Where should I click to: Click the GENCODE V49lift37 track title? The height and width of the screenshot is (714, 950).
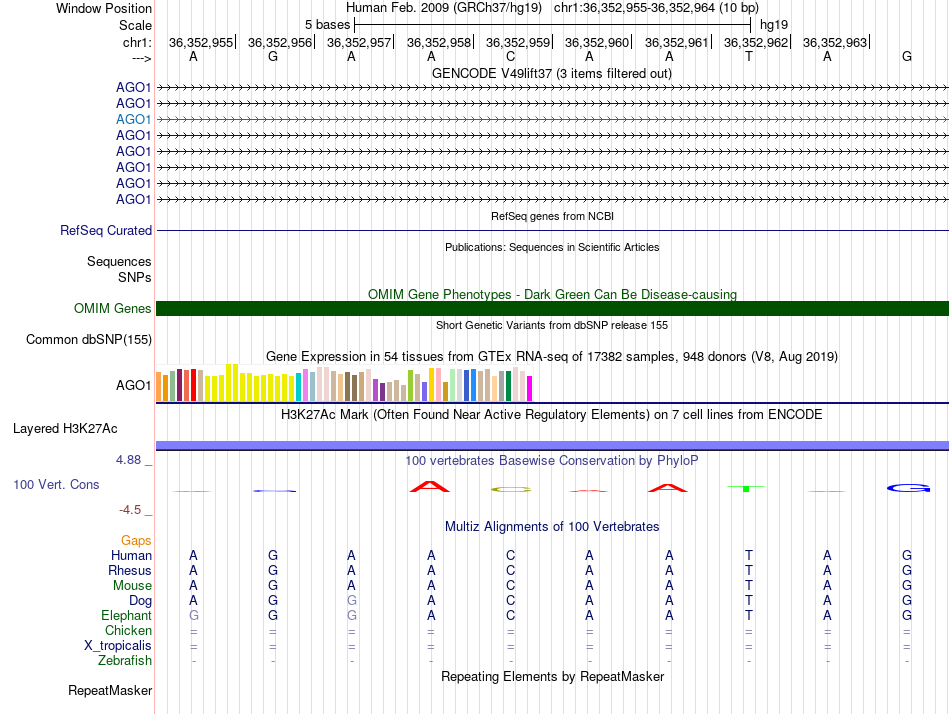click(x=552, y=73)
